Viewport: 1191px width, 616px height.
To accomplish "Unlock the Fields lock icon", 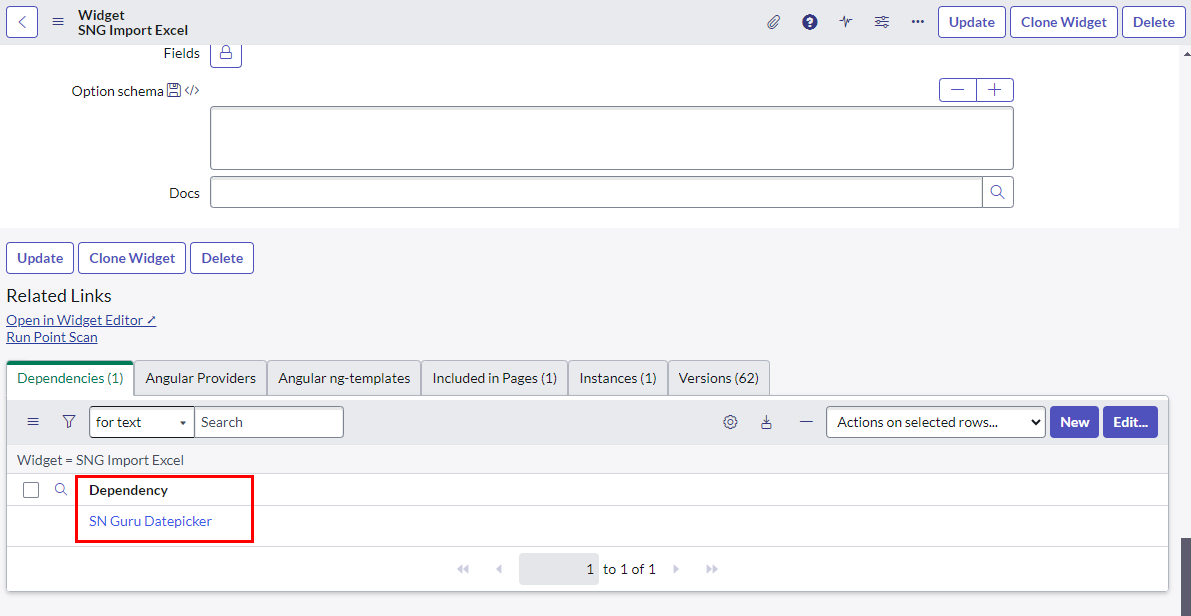I will click(225, 53).
